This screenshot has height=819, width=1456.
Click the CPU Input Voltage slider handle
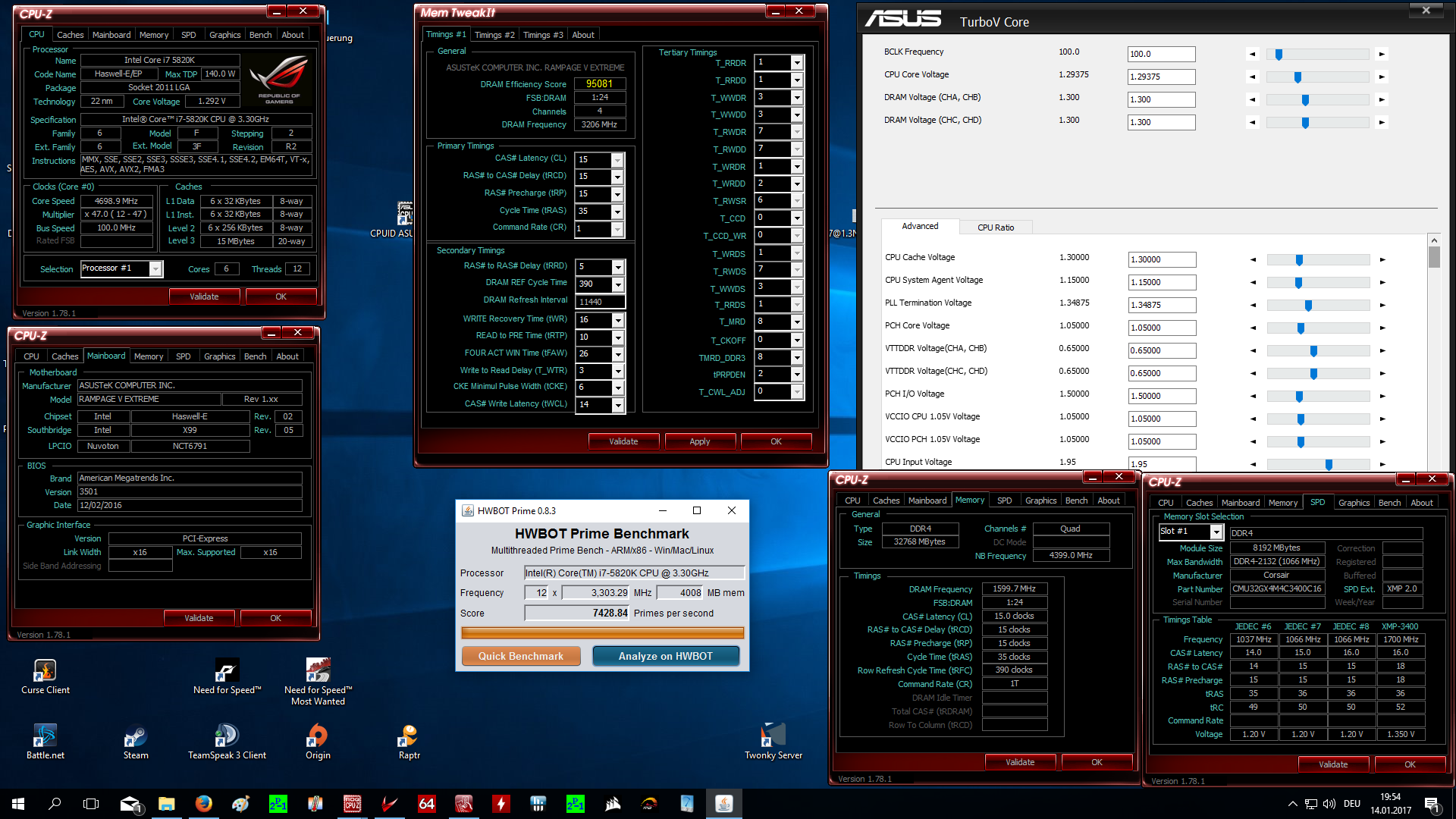(1329, 464)
